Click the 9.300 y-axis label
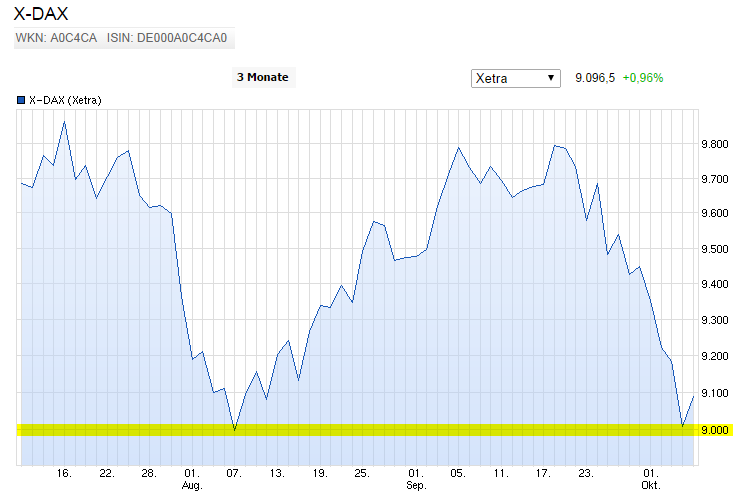 click(x=715, y=320)
